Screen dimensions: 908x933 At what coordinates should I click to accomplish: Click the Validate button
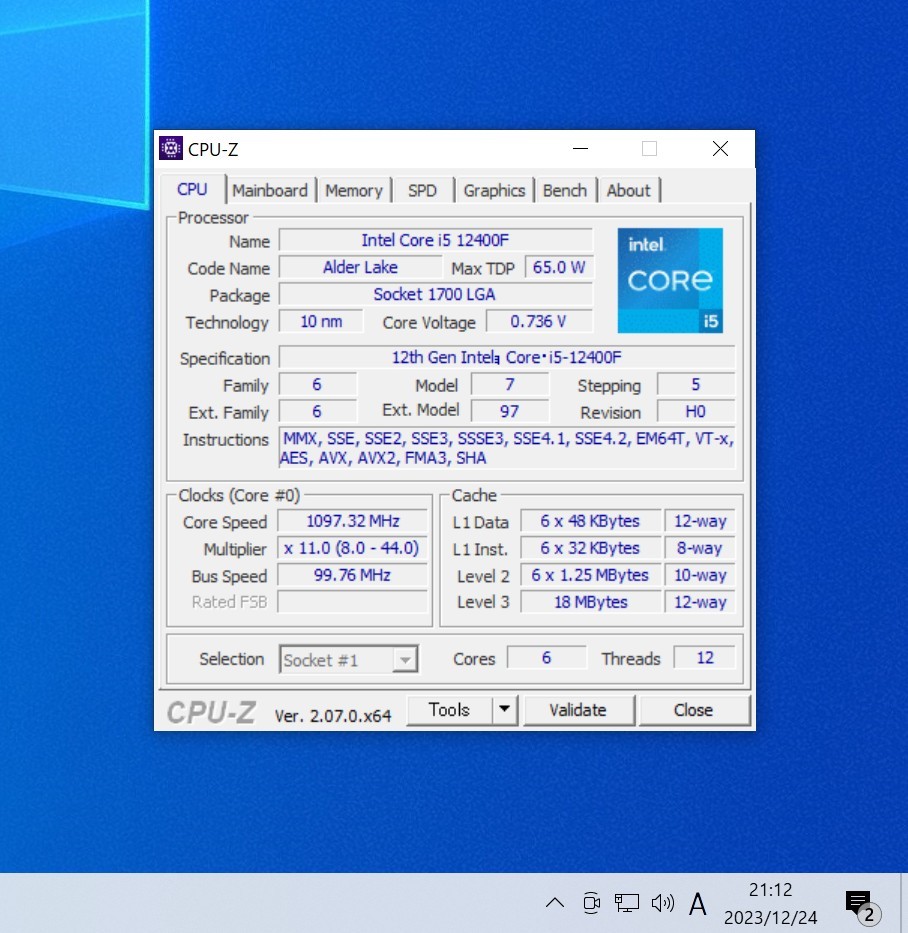point(578,710)
